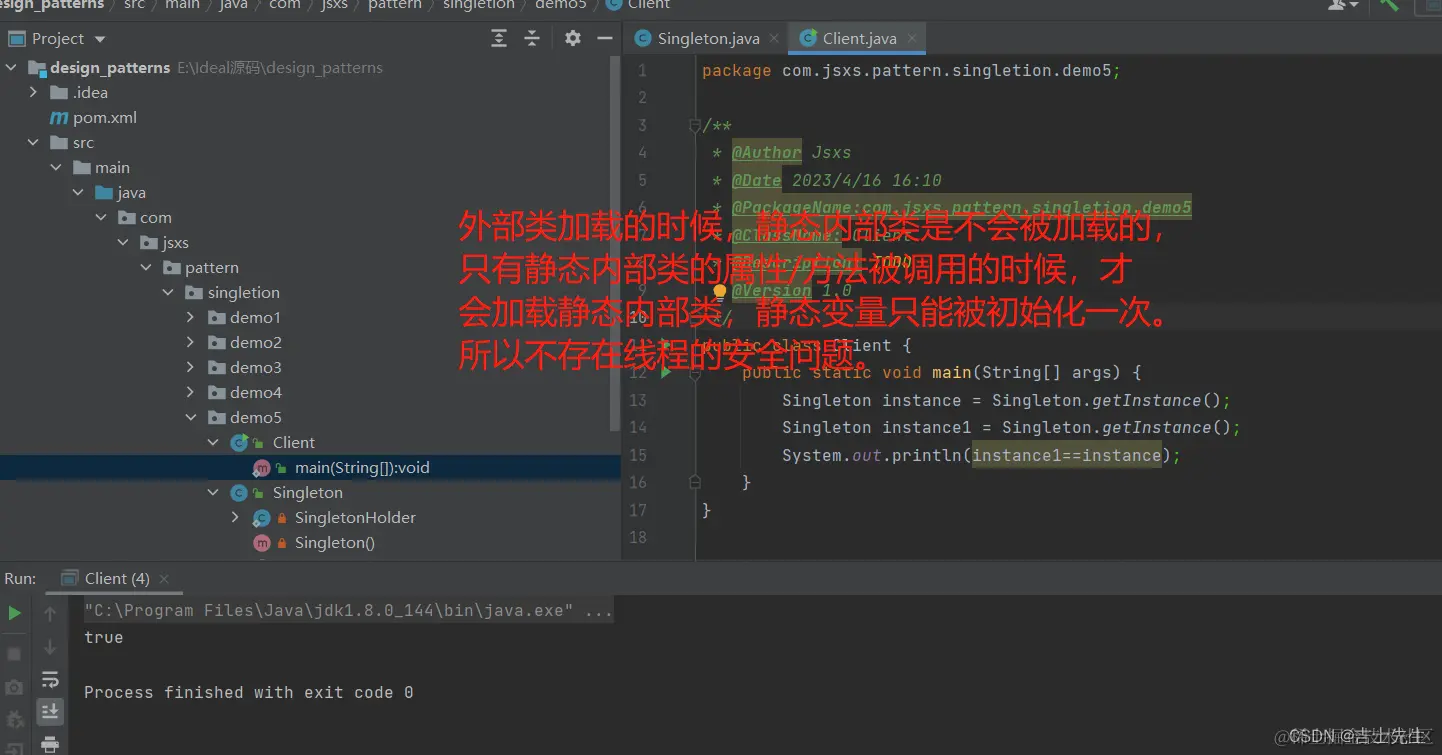Click Singleton class icon in project tree
This screenshot has height=755, width=1442.
tap(239, 492)
